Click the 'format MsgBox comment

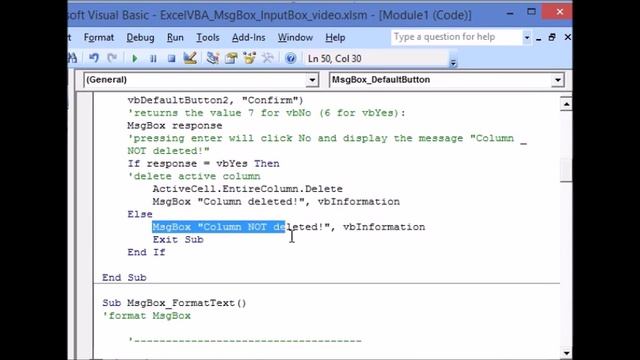pos(146,316)
